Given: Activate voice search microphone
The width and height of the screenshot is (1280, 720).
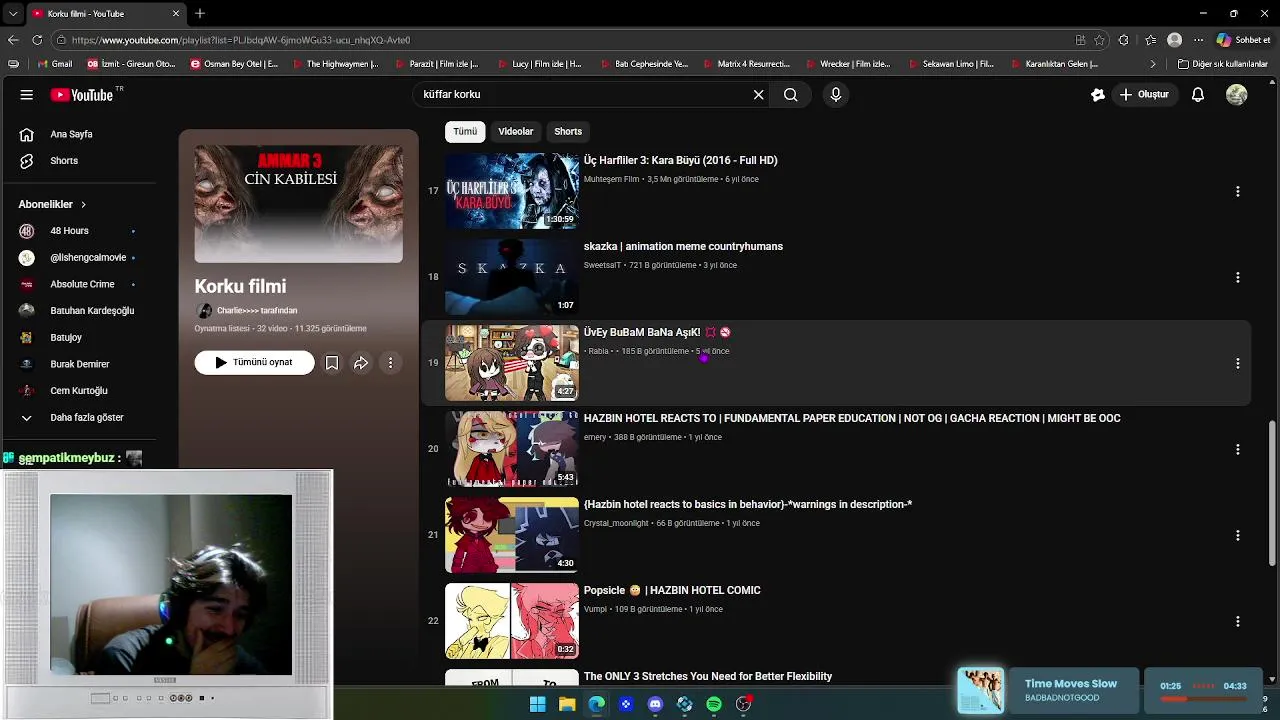Looking at the screenshot, I should pos(836,95).
